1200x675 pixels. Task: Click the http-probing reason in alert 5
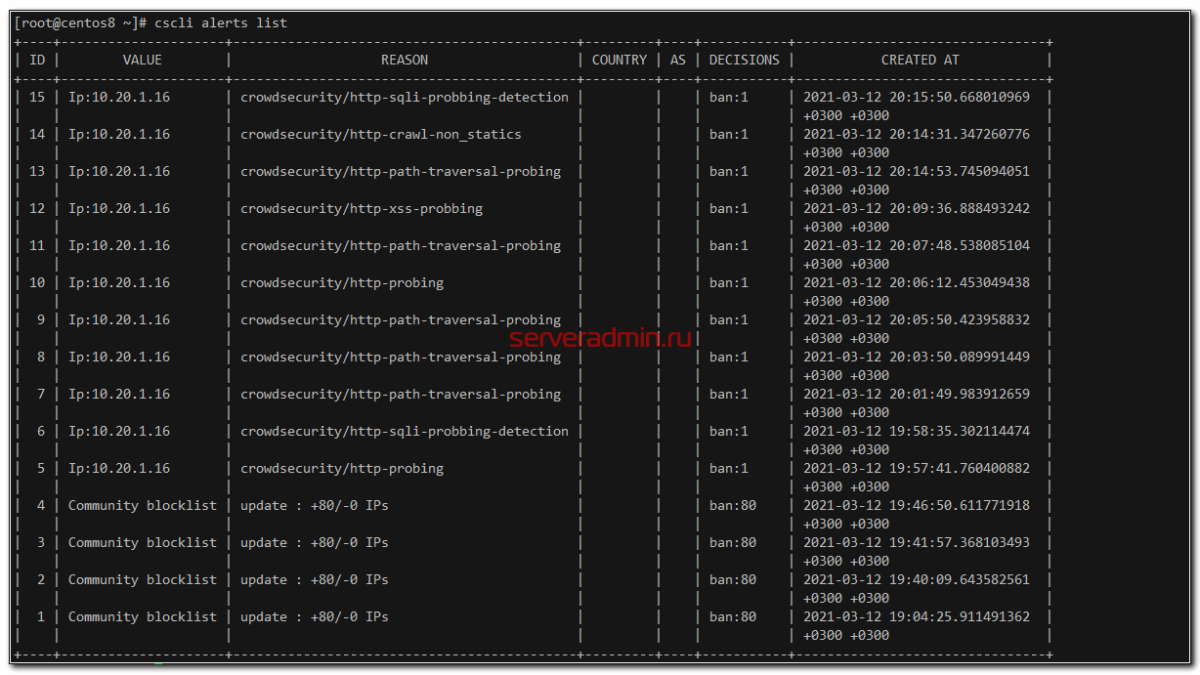click(x=342, y=469)
